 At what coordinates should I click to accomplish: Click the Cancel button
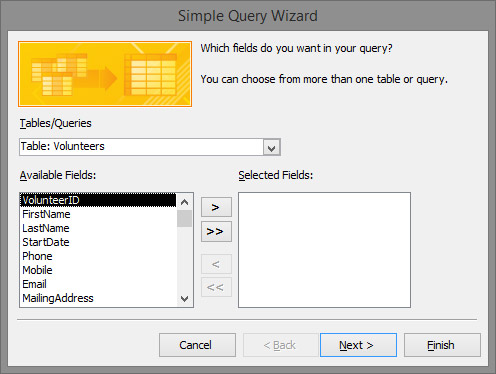pyautogui.click(x=197, y=345)
